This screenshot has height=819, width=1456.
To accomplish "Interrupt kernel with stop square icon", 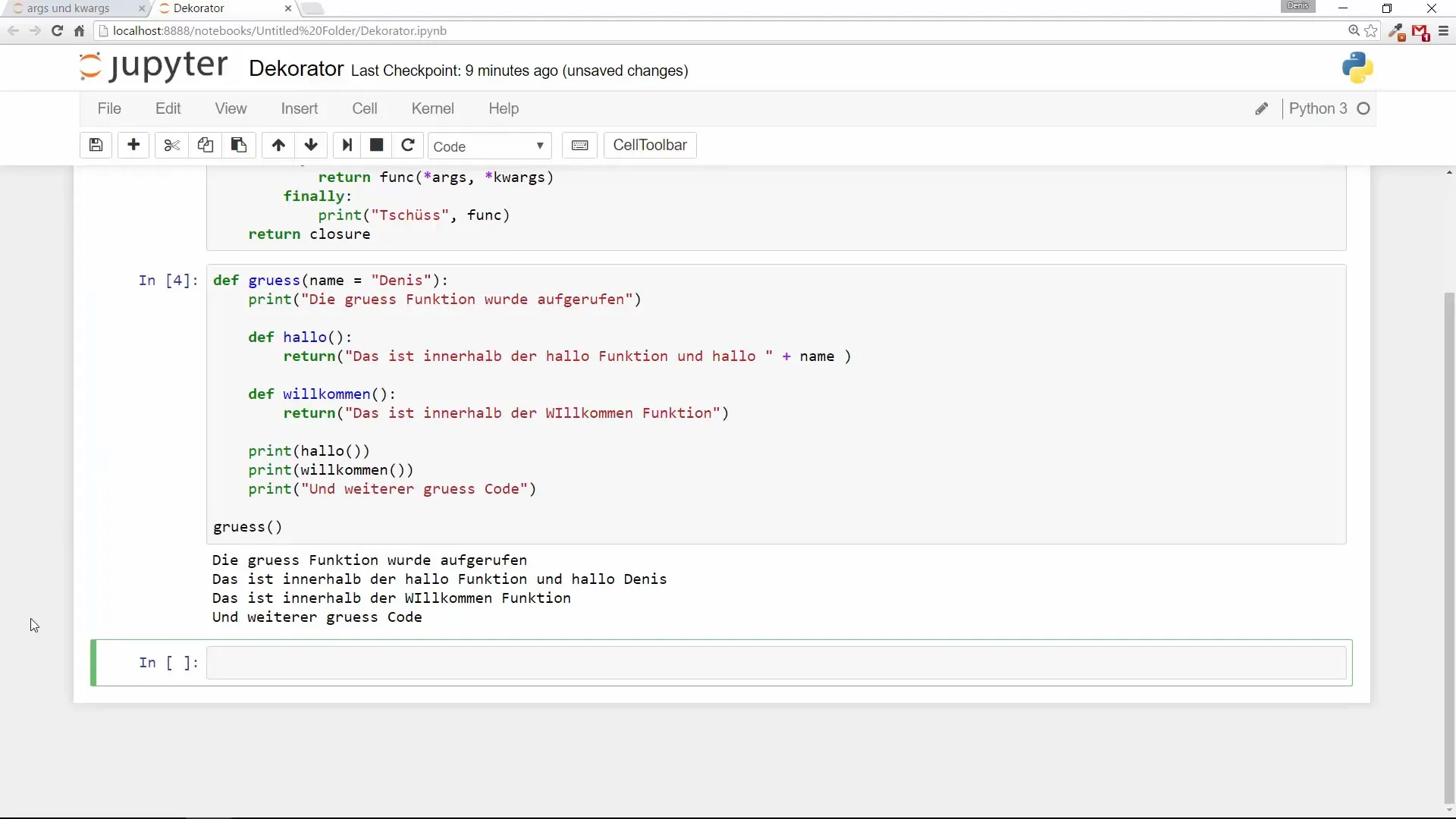I will [377, 145].
